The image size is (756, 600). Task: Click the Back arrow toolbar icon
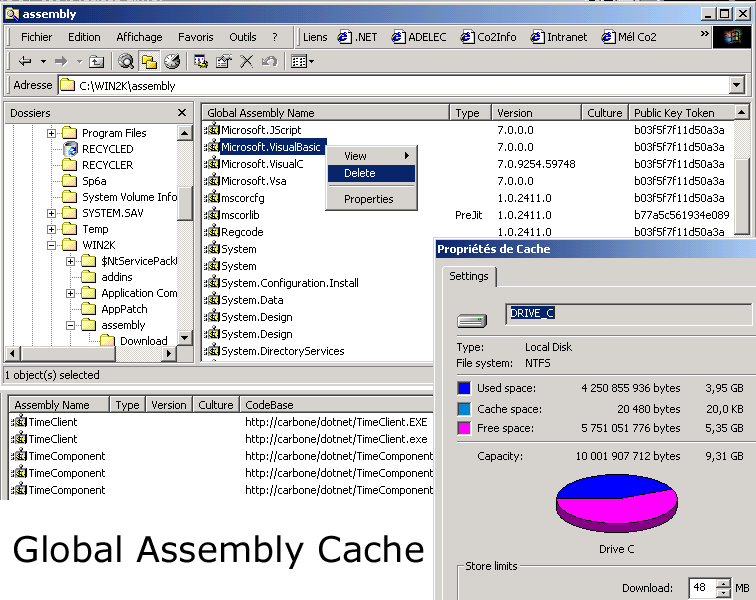click(25, 61)
